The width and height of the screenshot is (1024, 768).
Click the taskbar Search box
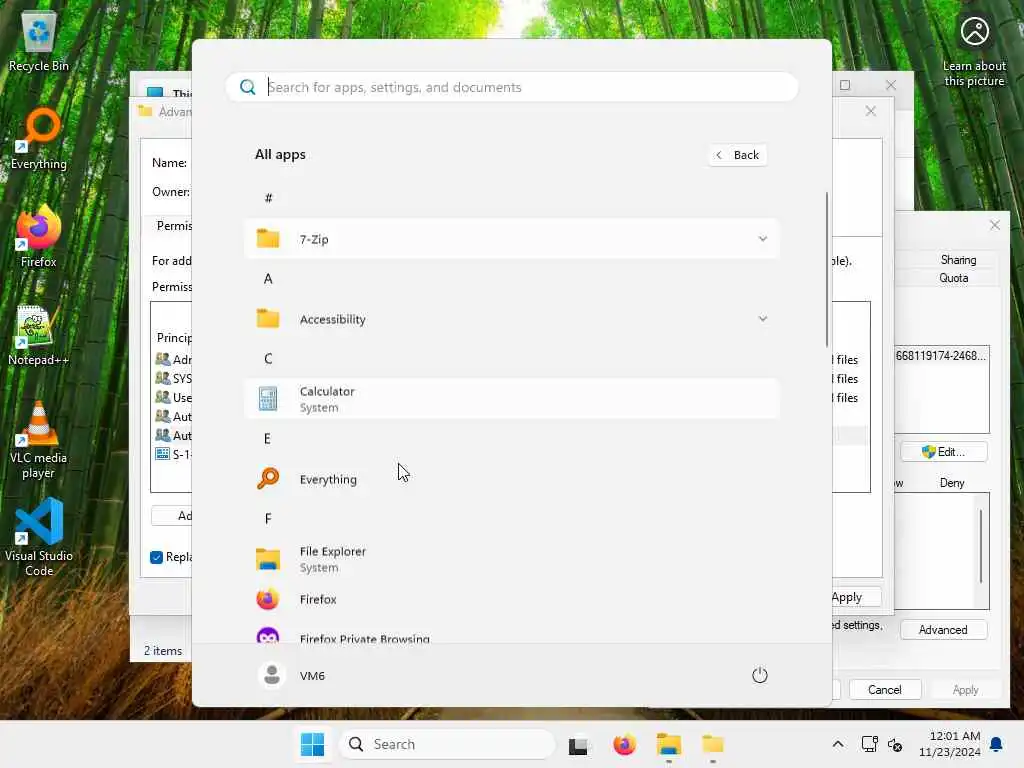(447, 744)
